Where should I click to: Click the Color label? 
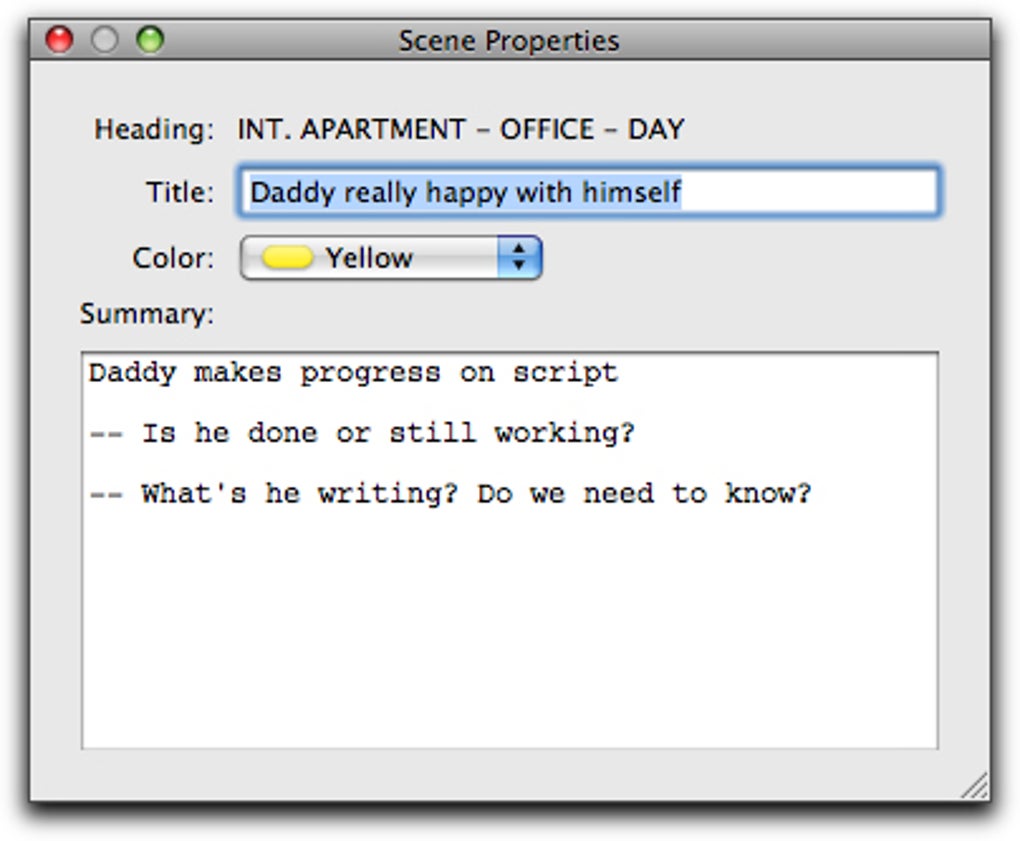173,258
